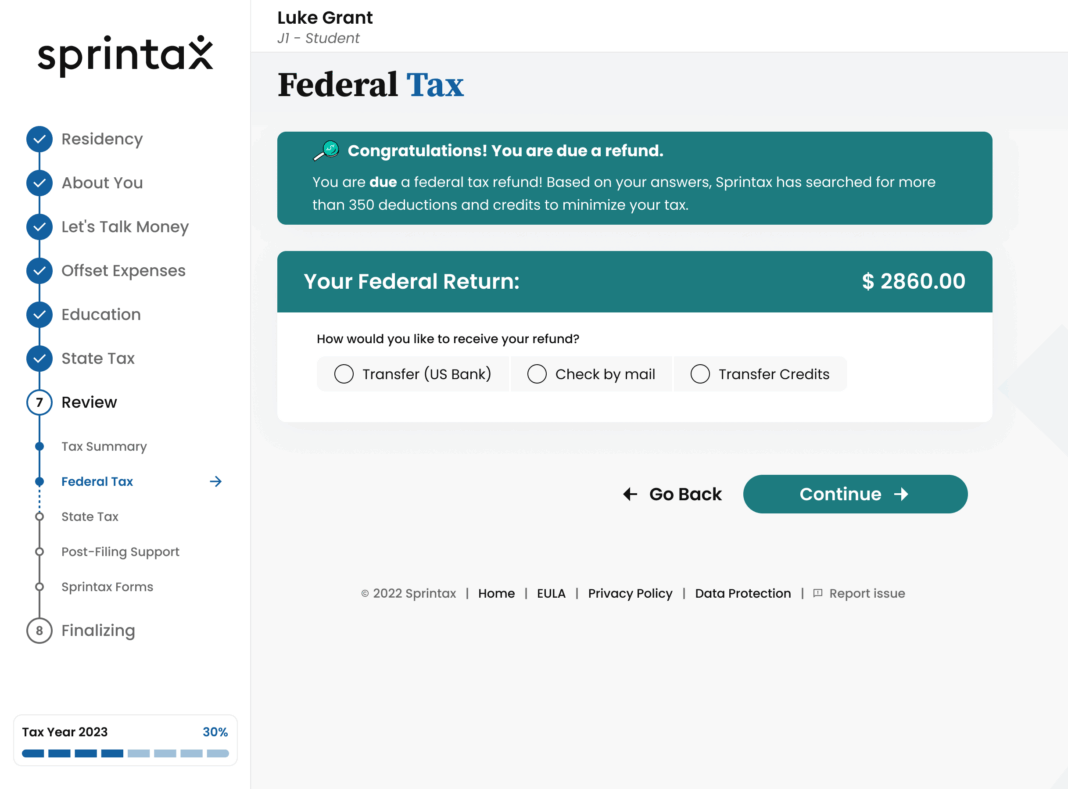Click the Tax Year 2023 progress bar
1068x789 pixels.
point(125,753)
